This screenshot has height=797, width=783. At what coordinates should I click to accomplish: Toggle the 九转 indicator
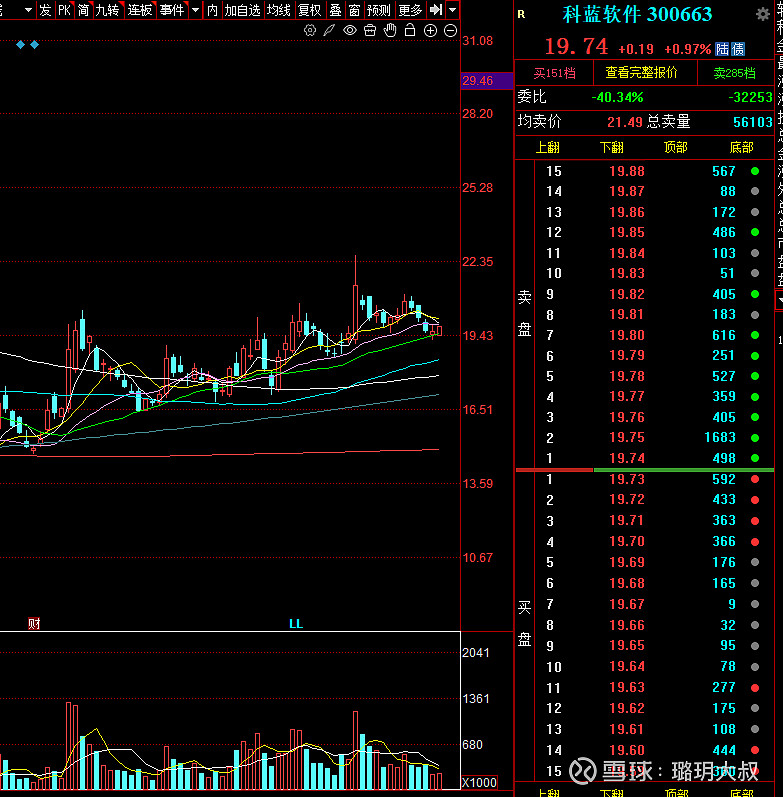pos(107,10)
